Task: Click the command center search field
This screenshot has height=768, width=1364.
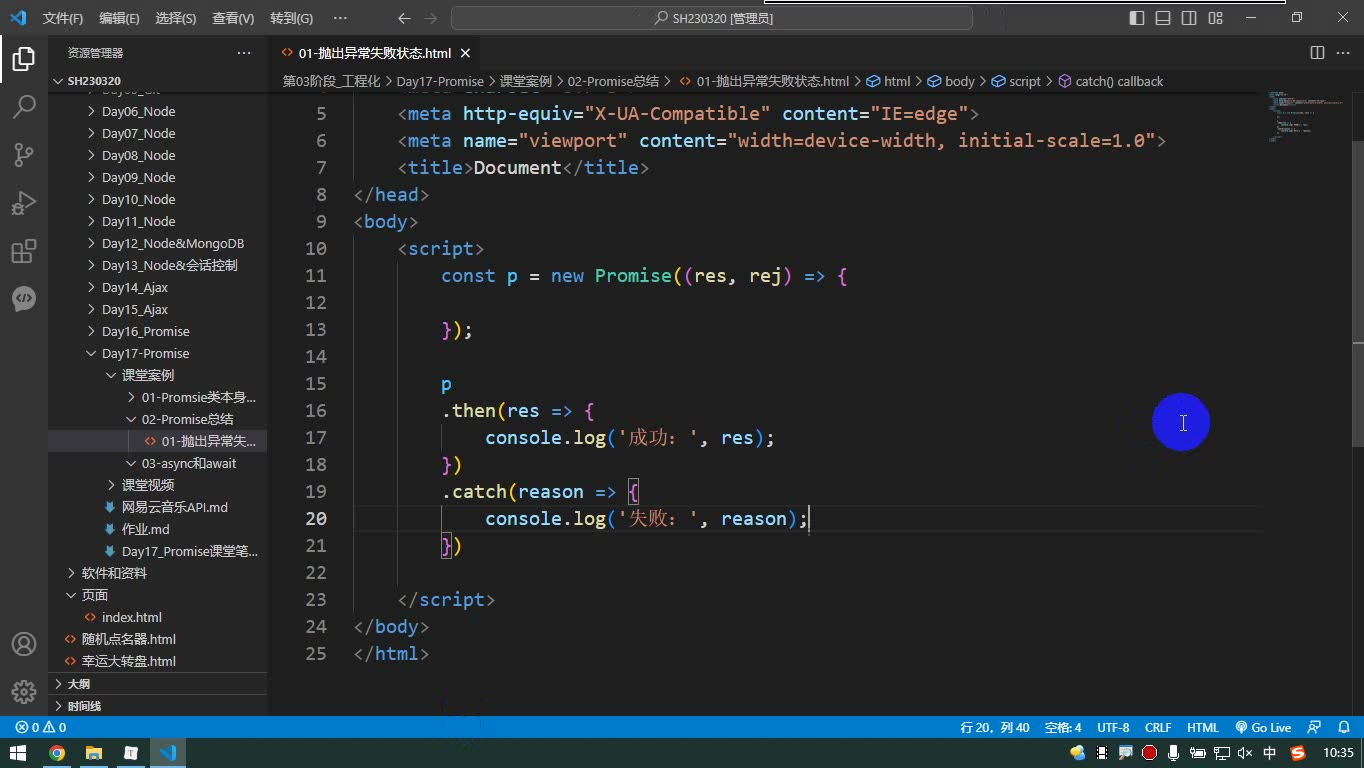Action: point(712,18)
